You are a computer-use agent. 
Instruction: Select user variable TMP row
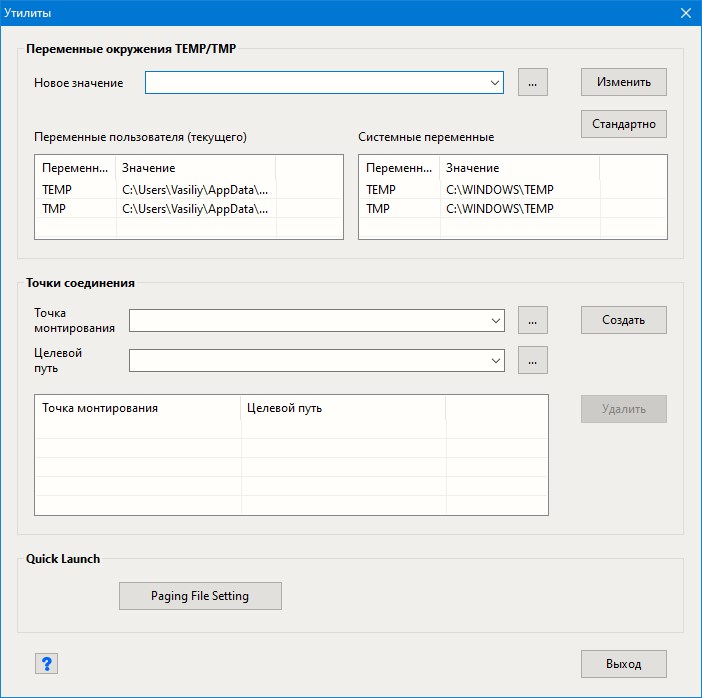coord(188,209)
